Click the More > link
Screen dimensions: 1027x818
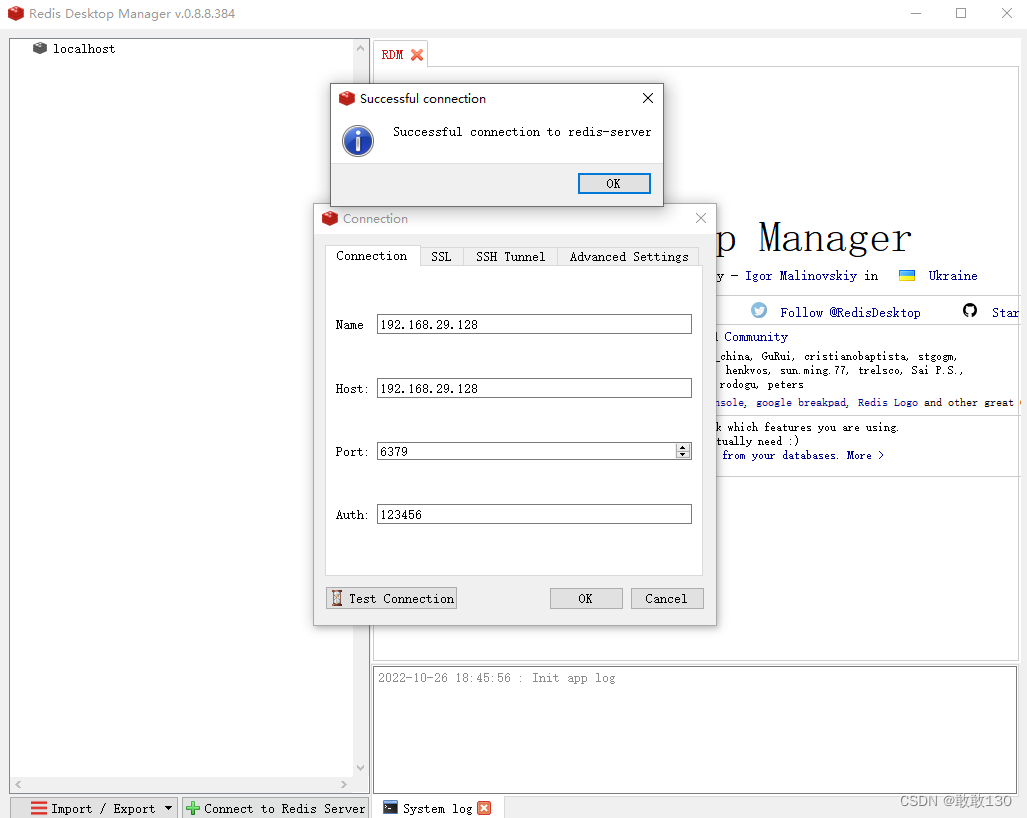click(865, 455)
